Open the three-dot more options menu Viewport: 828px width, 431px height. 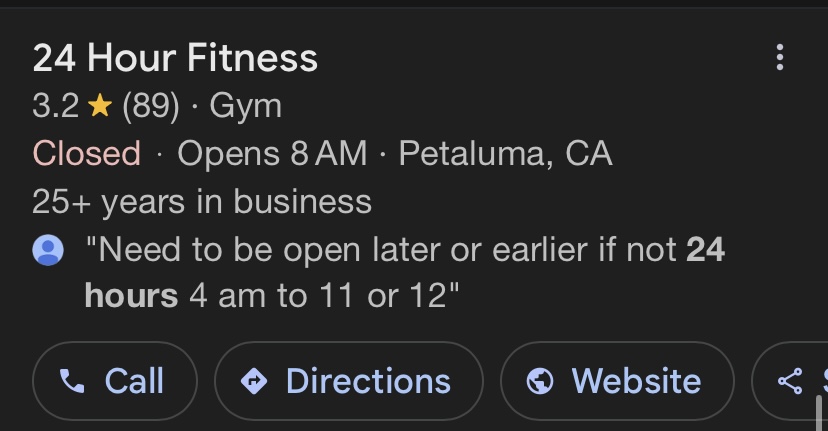[780, 57]
